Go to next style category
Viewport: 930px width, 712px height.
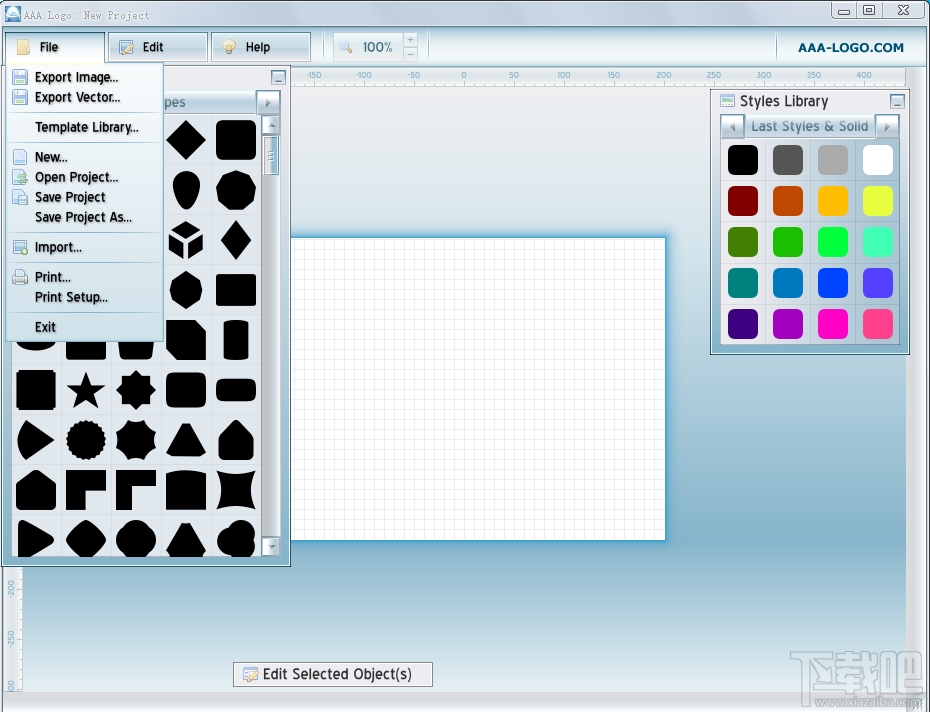(x=887, y=126)
